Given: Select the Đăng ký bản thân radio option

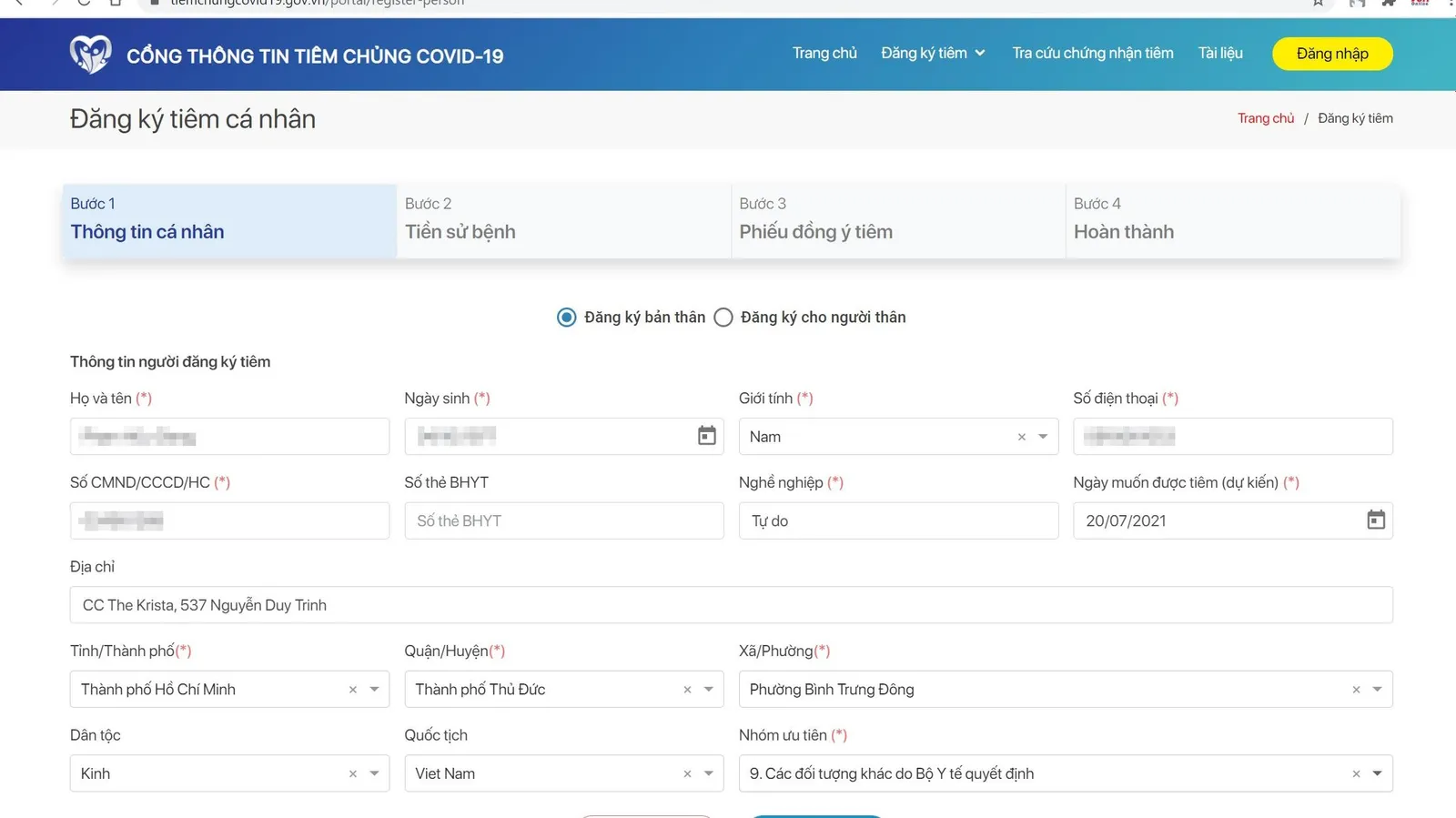Looking at the screenshot, I should click(x=566, y=318).
